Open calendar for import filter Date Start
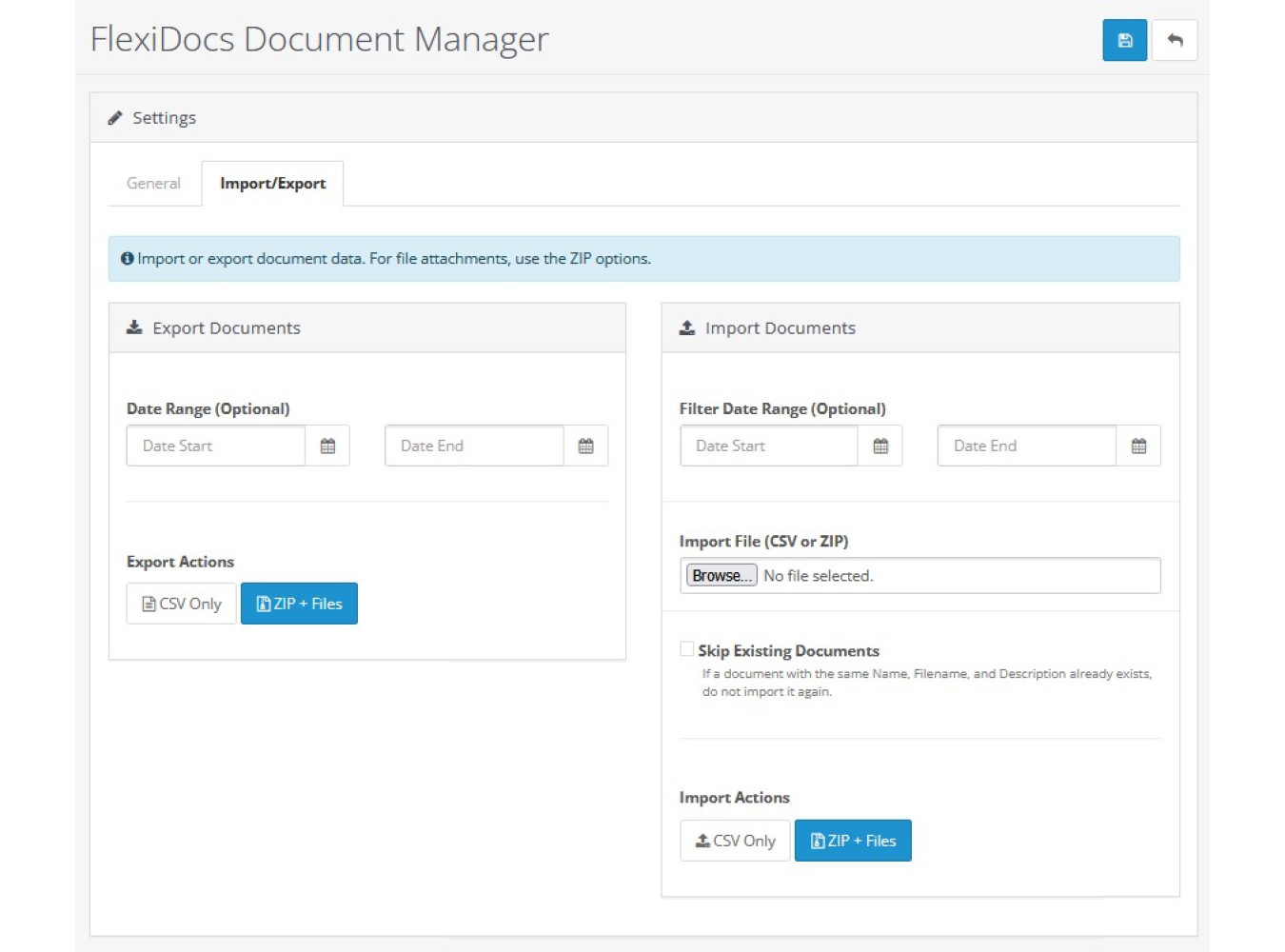This screenshot has width=1285, height=952. click(880, 446)
